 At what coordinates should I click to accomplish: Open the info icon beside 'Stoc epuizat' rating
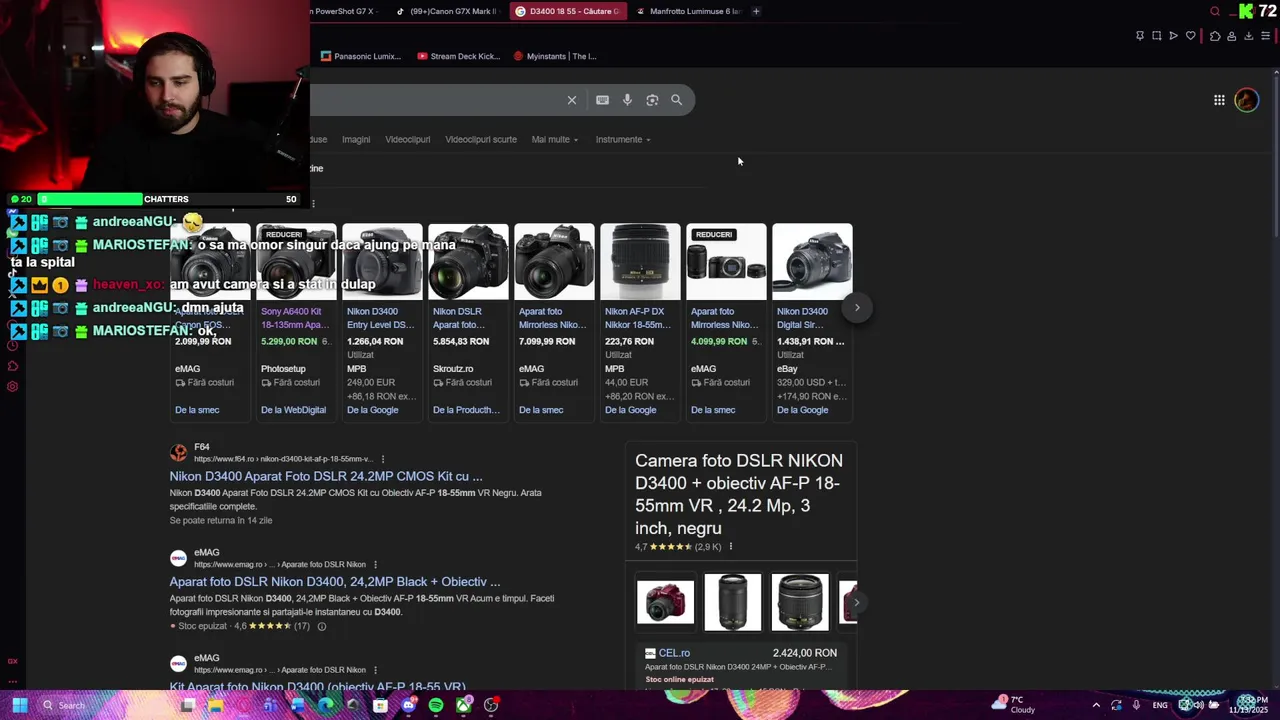[x=321, y=626]
